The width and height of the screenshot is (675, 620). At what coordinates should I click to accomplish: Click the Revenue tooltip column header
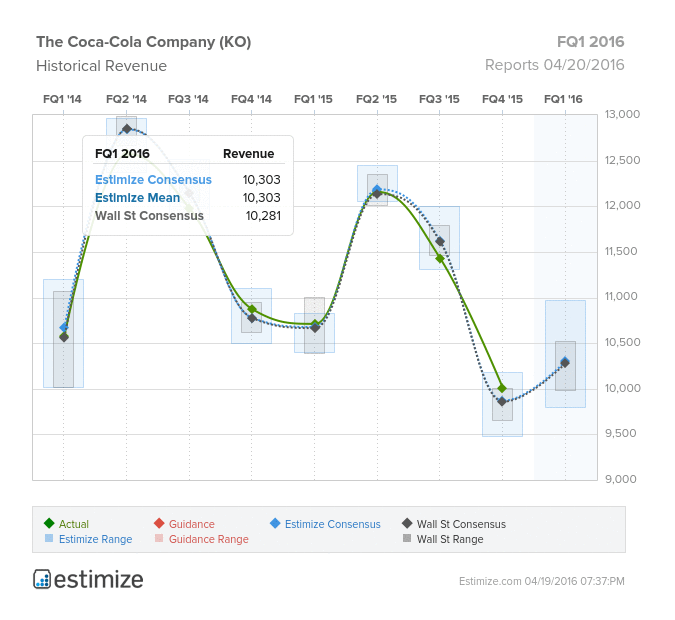pyautogui.click(x=248, y=154)
